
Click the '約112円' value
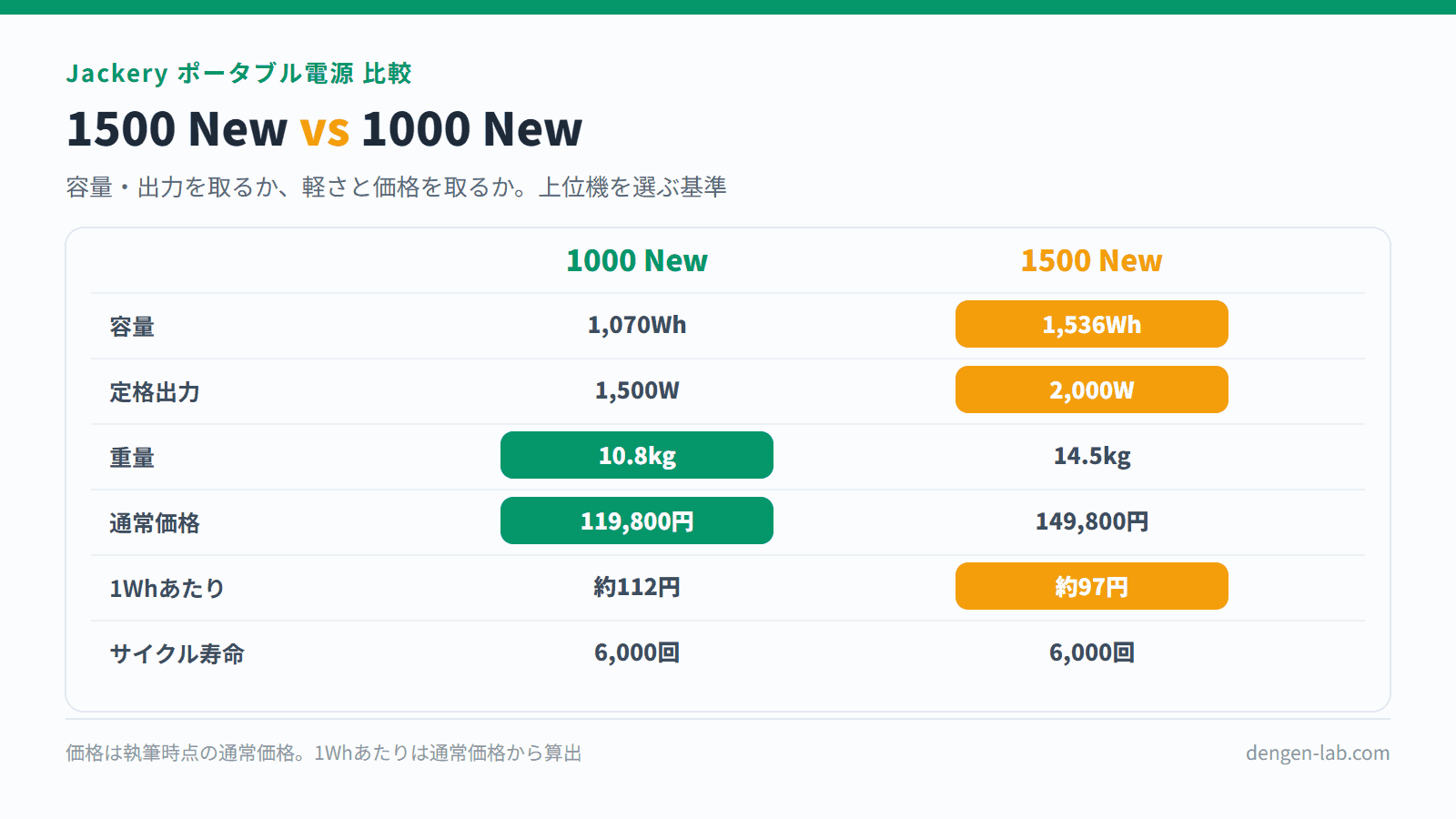pyautogui.click(x=637, y=587)
